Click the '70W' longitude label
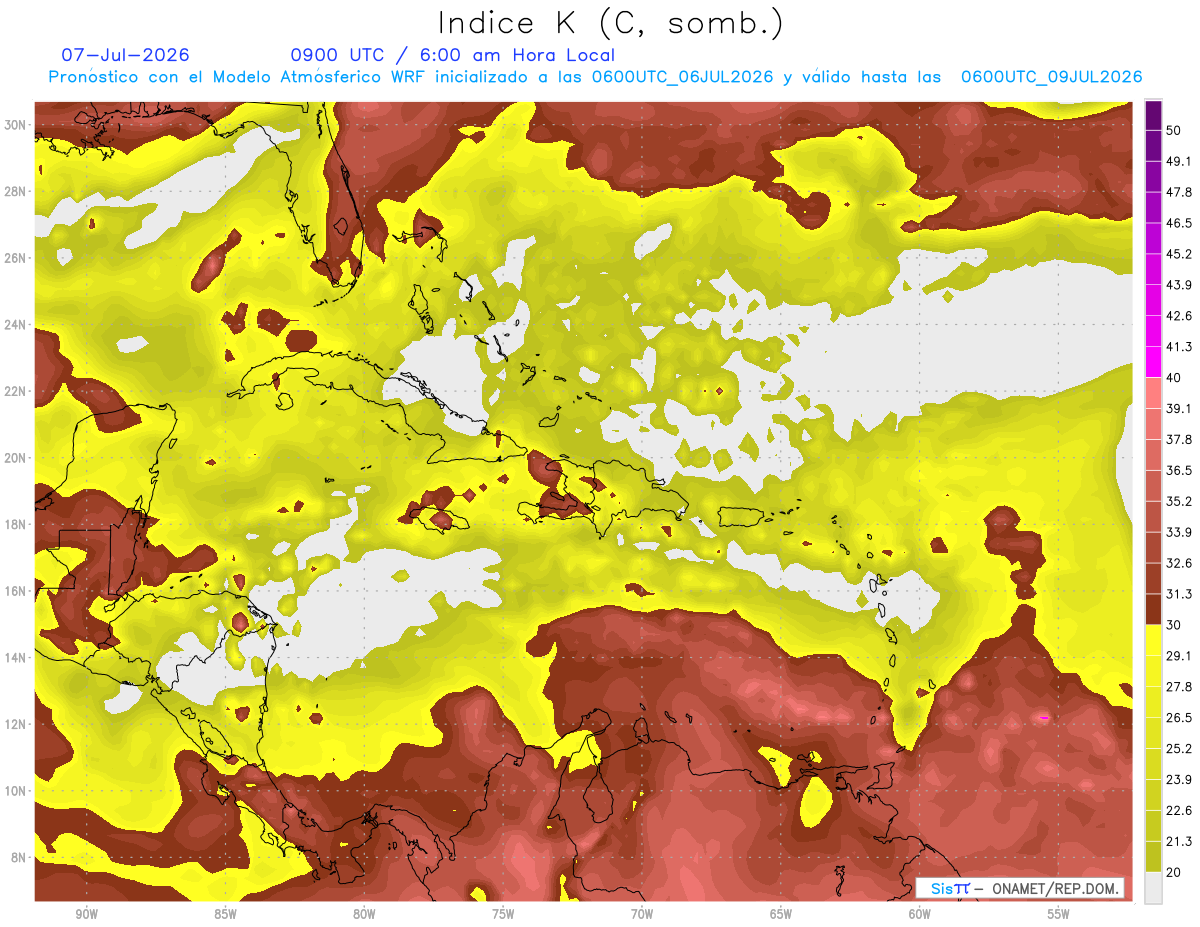The image size is (1200, 927). click(642, 914)
